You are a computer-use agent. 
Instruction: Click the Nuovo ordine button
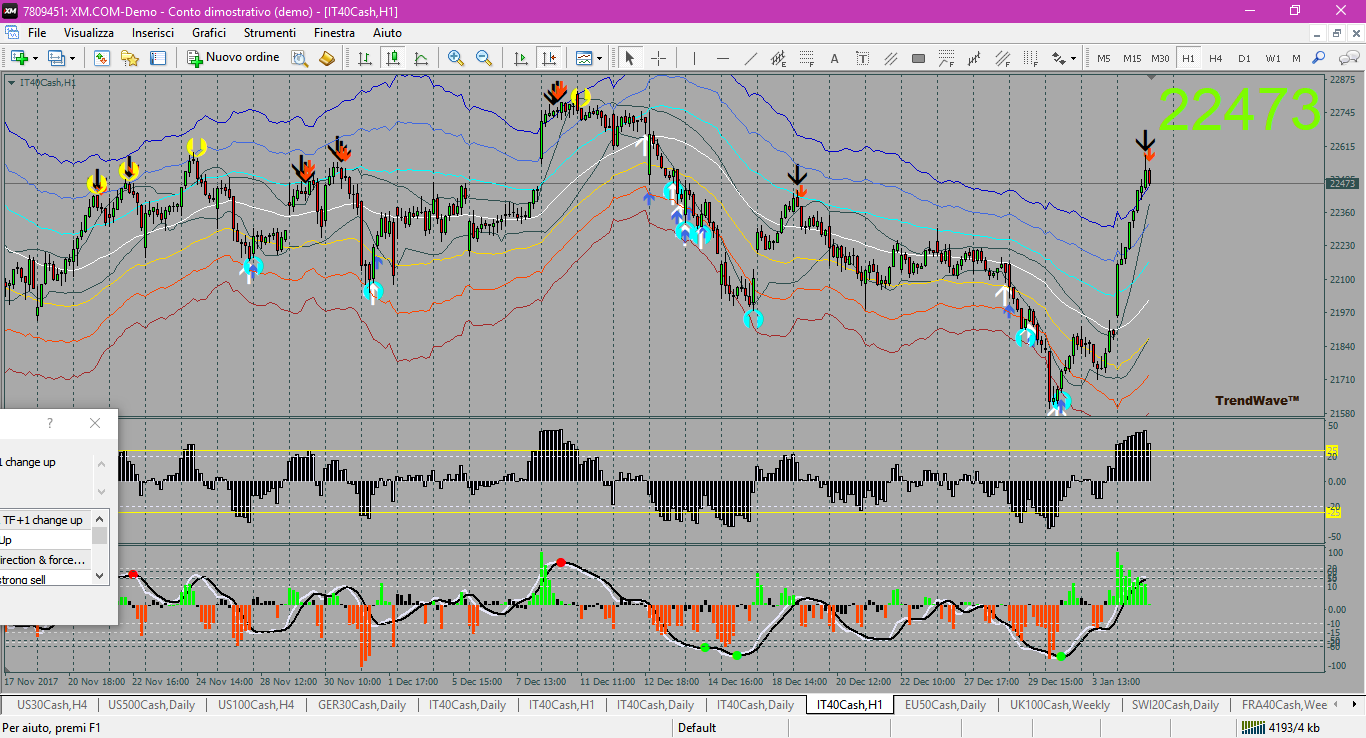(234, 58)
